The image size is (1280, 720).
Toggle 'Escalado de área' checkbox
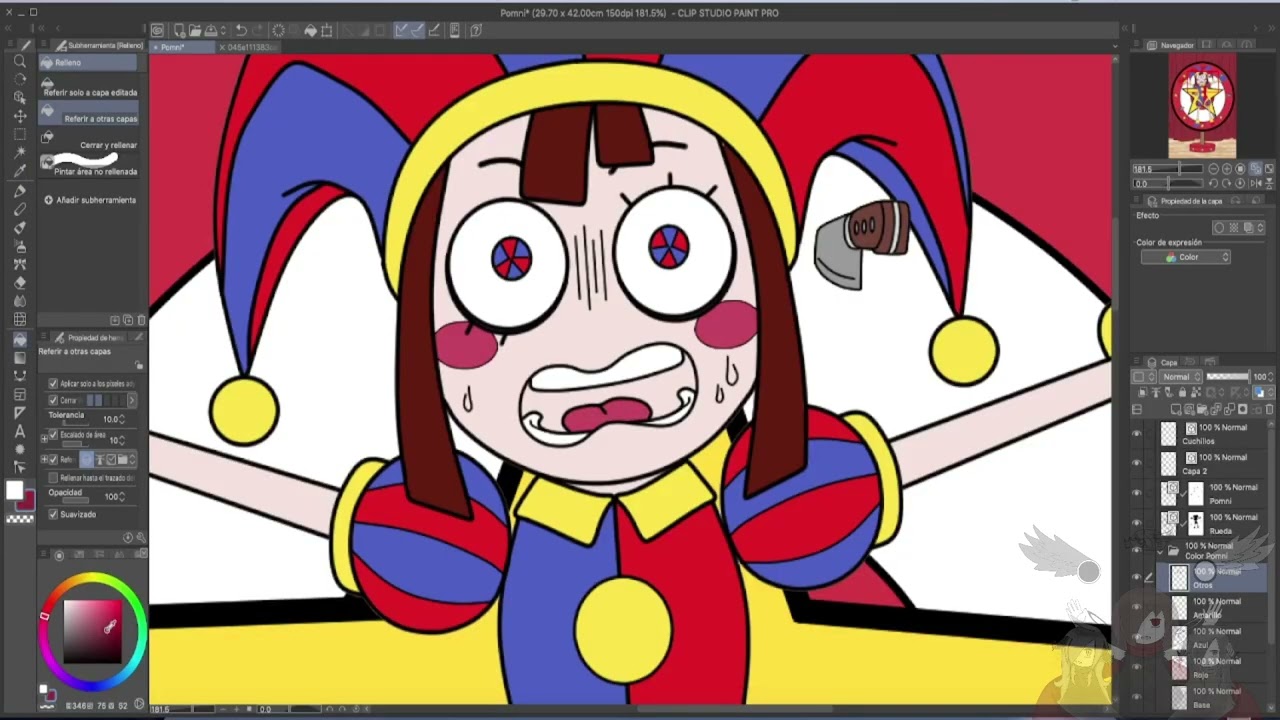[x=53, y=437]
